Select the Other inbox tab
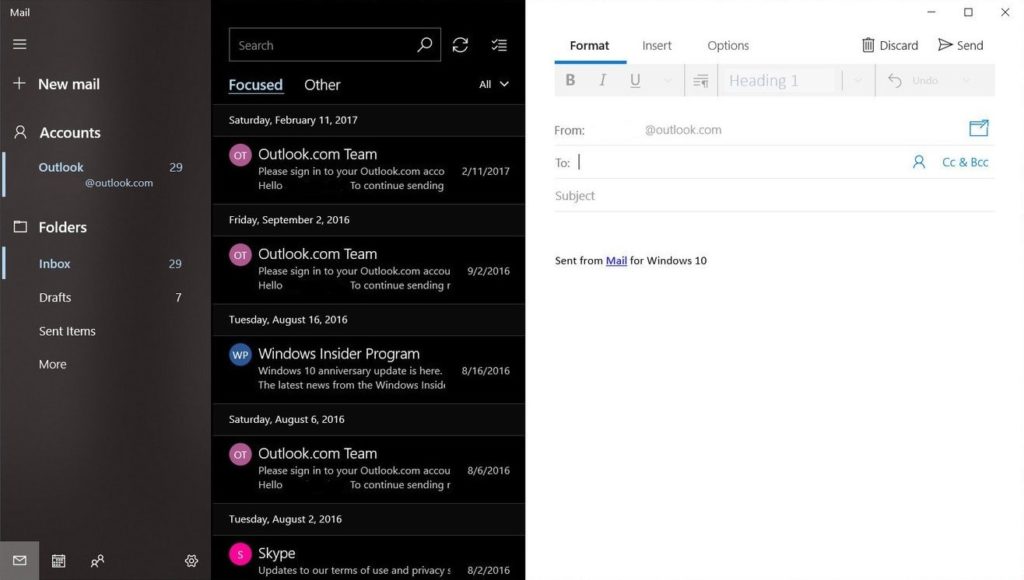This screenshot has height=580, width=1024. click(322, 85)
